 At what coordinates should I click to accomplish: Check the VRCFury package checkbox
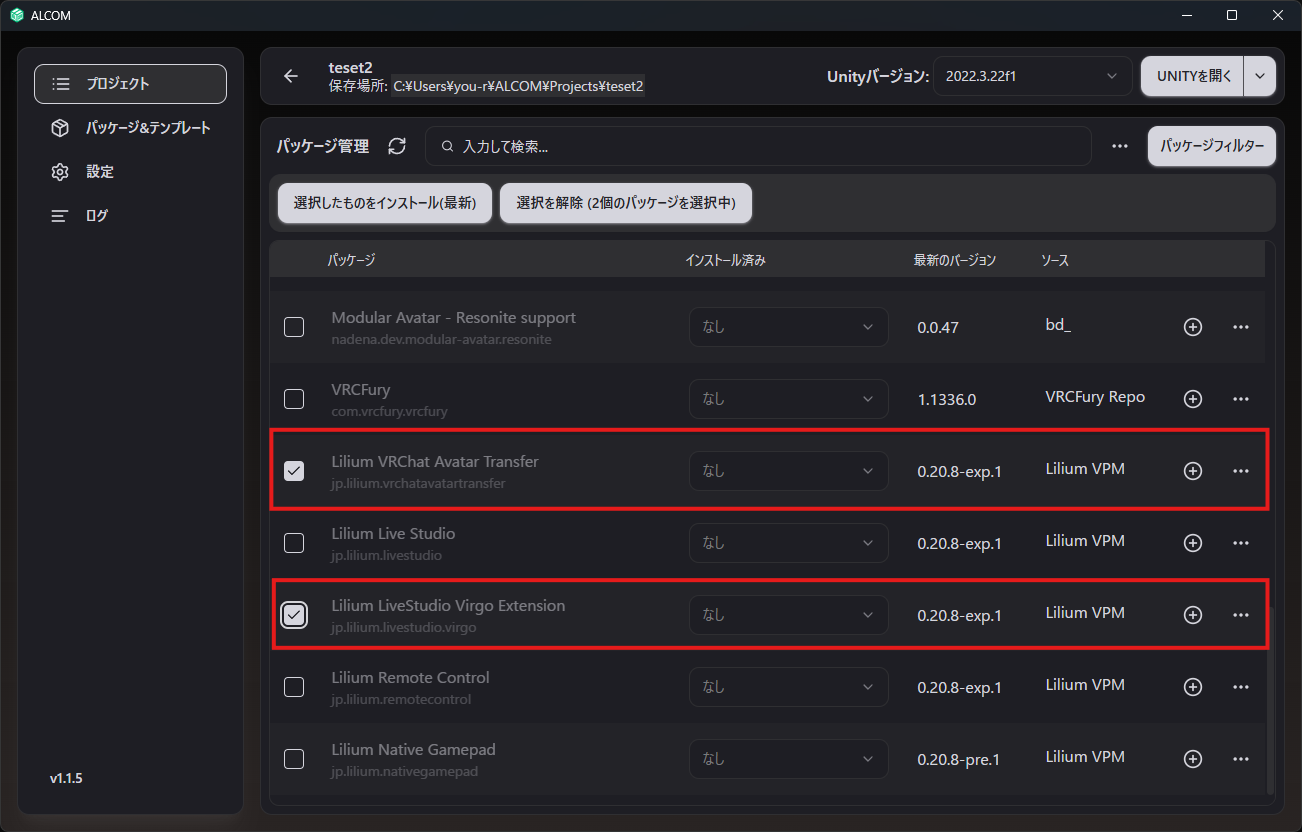click(294, 399)
